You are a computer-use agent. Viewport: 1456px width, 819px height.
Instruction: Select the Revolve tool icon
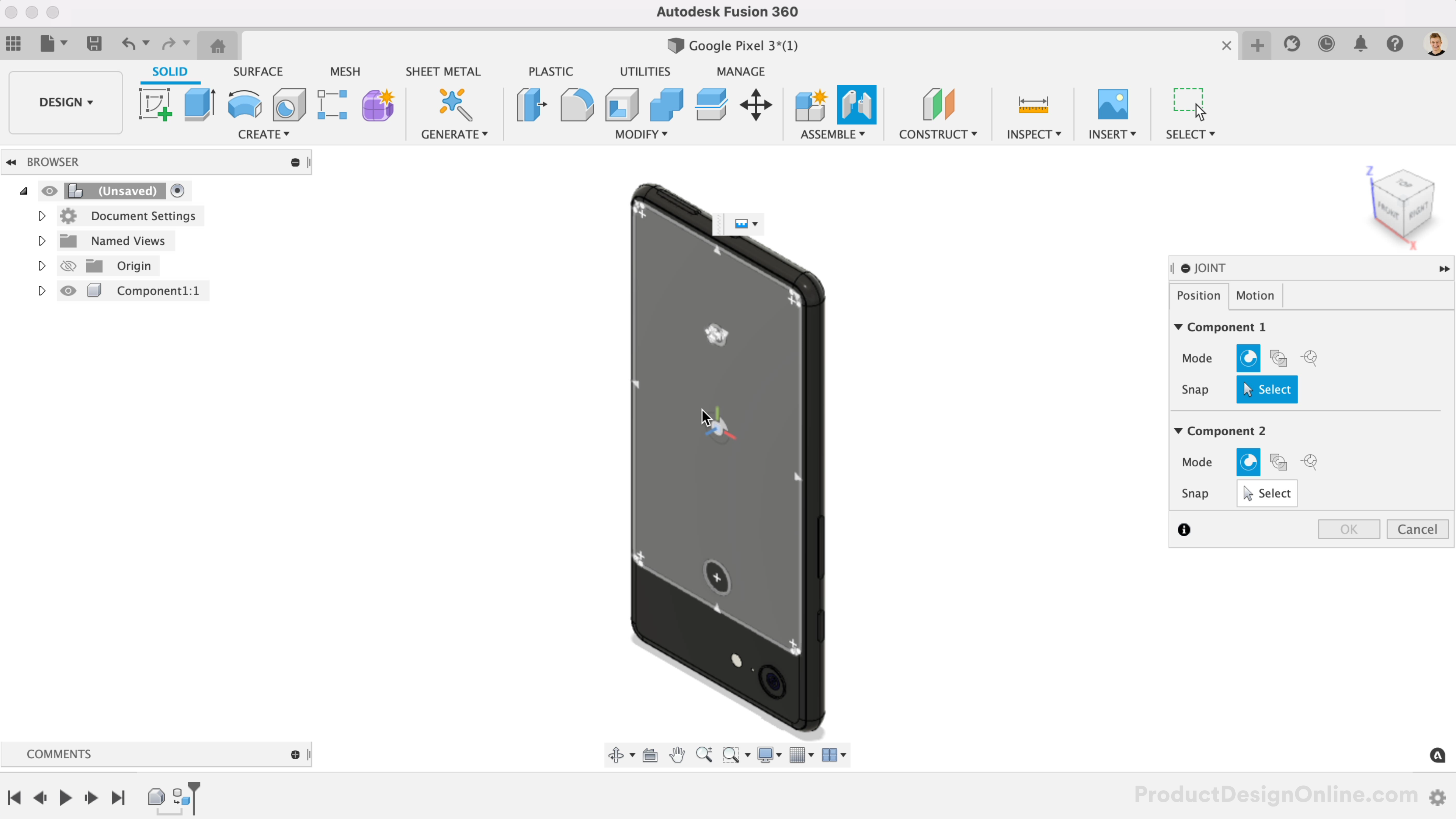point(244,105)
